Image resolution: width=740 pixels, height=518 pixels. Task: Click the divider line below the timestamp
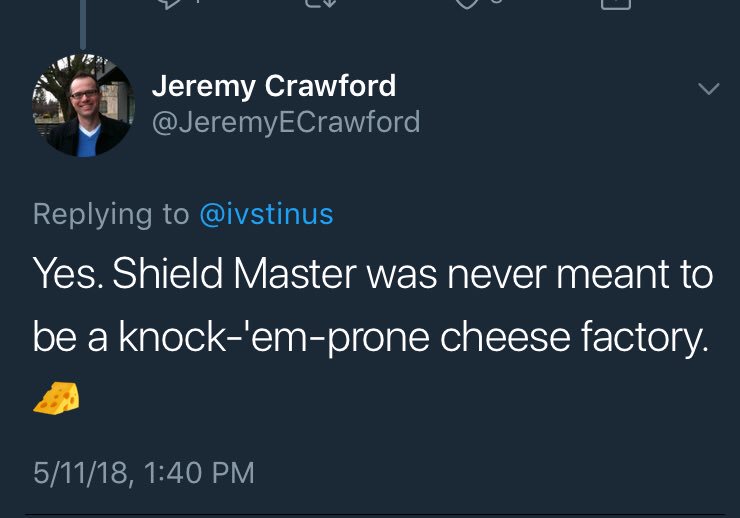[x=370, y=514]
